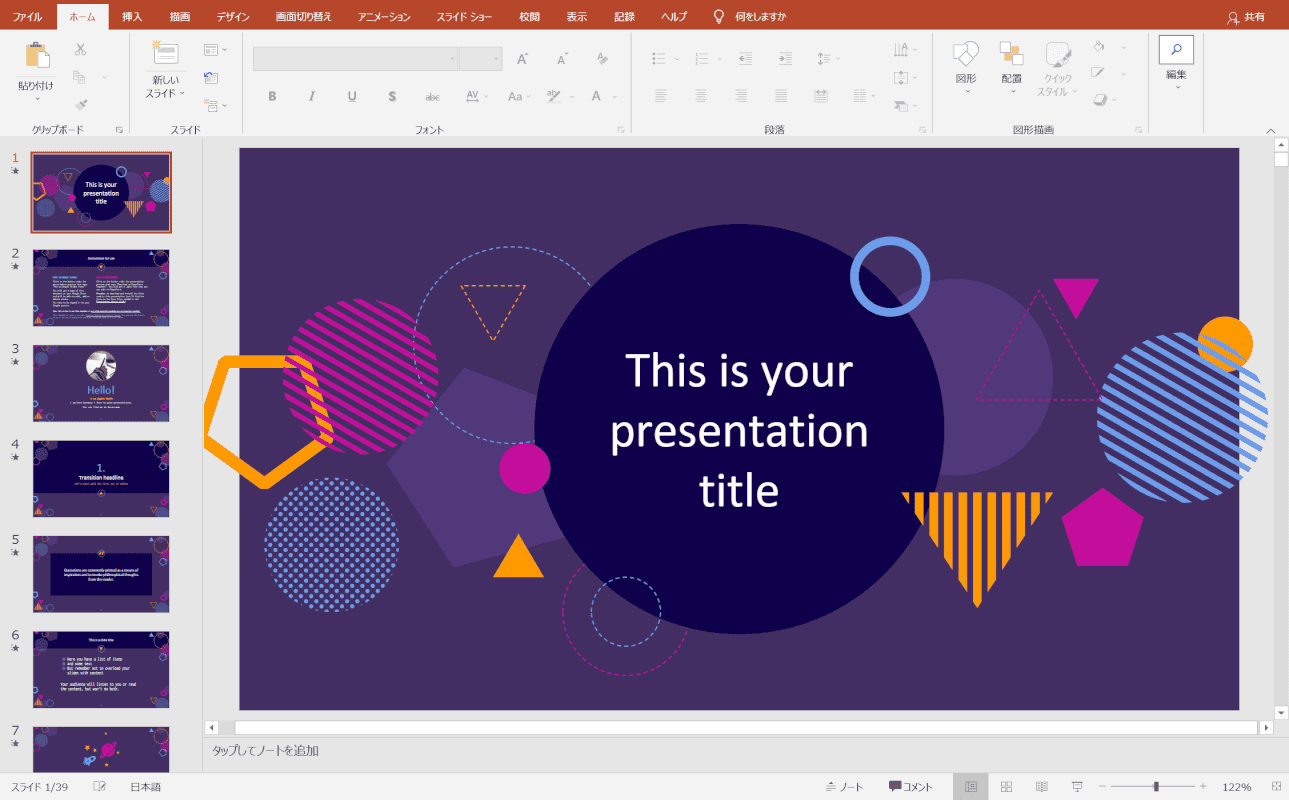Click the spell check icon in status bar
This screenshot has height=800, width=1289.
(100, 787)
